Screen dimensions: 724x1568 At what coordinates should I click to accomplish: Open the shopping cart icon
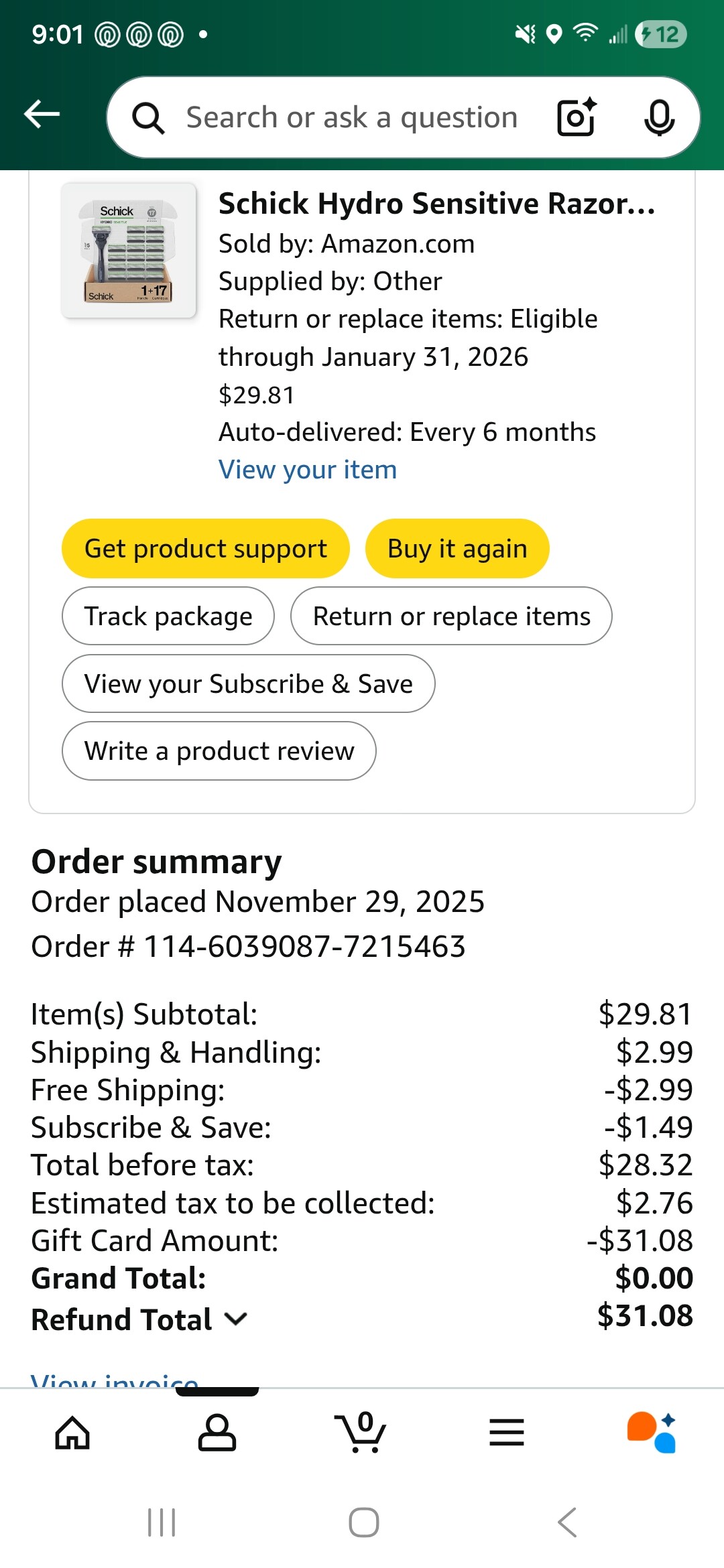(362, 1433)
